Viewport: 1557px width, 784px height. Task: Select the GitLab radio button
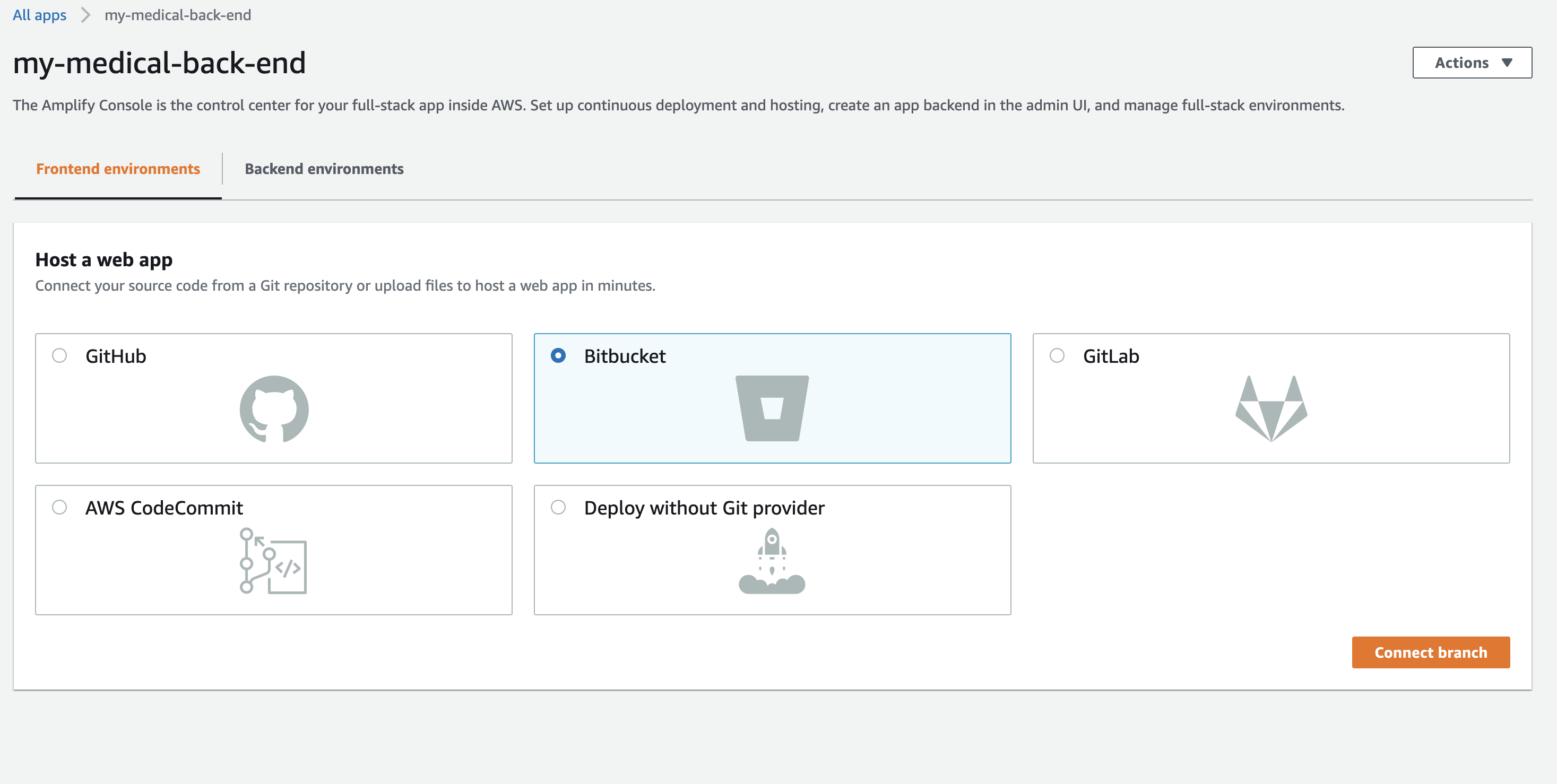(1057, 356)
